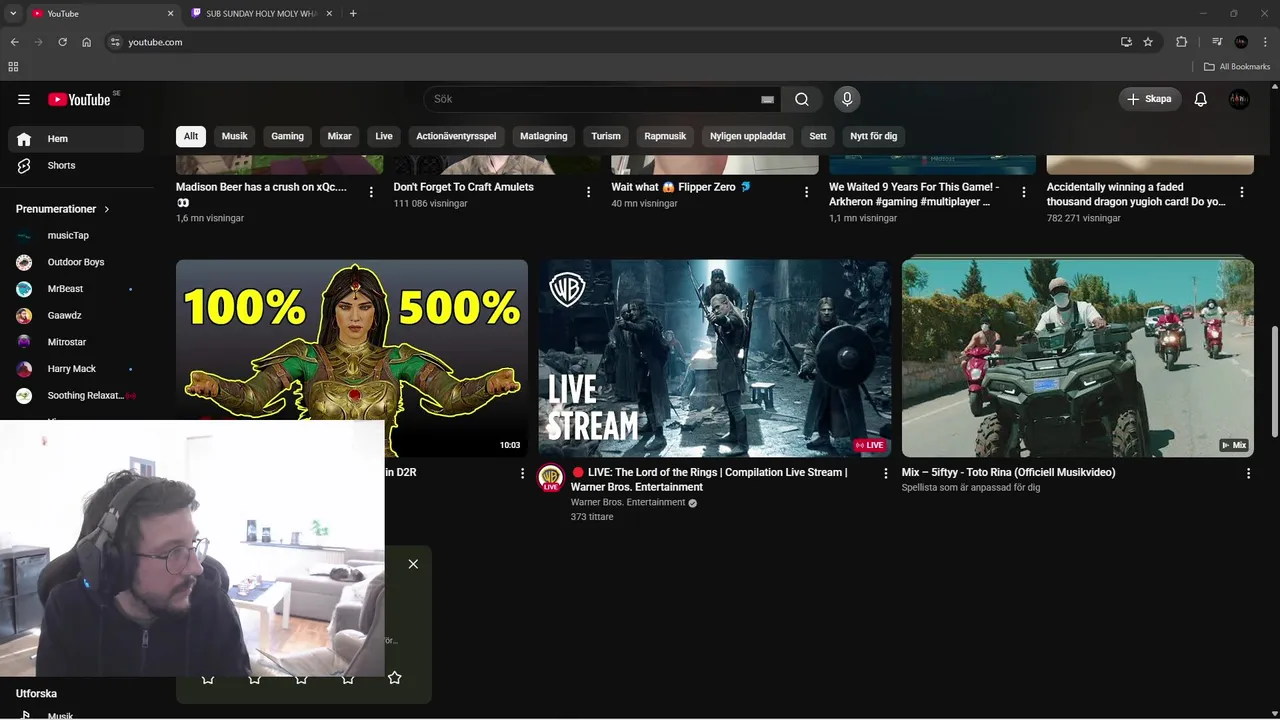
Task: Open the Chrome apps grid icon
Action: pyautogui.click(x=13, y=67)
